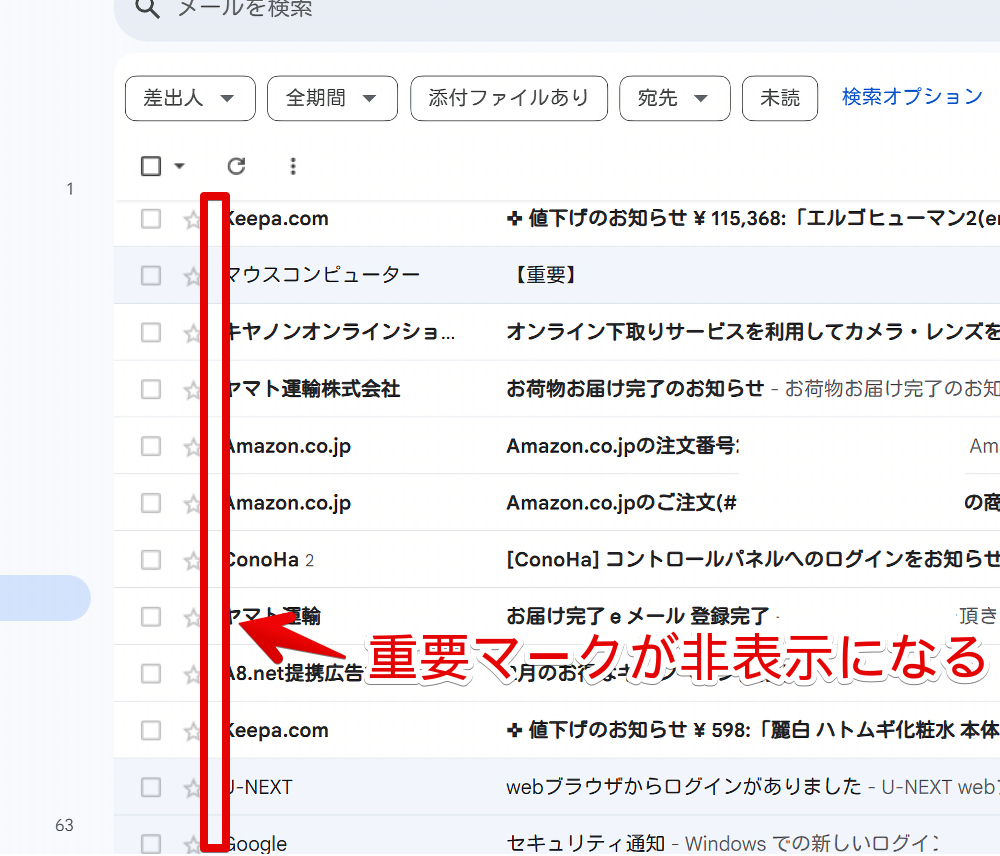Check the A8.net提携広告 email row
This screenshot has height=856, width=1000.
point(151,674)
